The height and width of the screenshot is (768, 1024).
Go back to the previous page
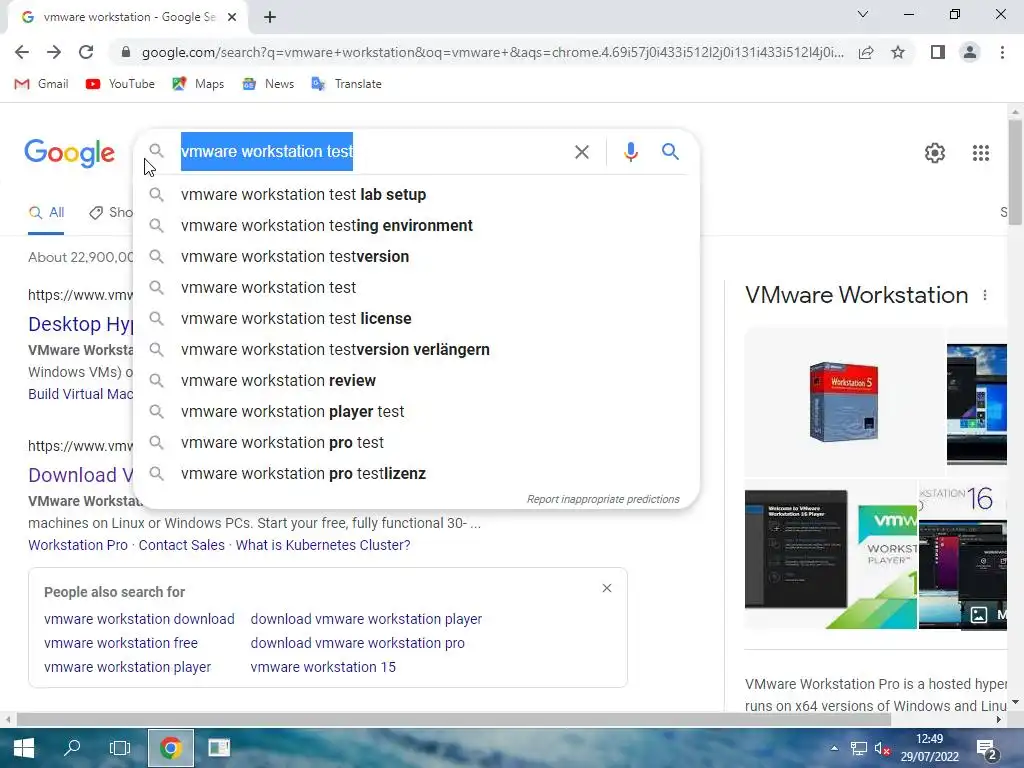(22, 52)
